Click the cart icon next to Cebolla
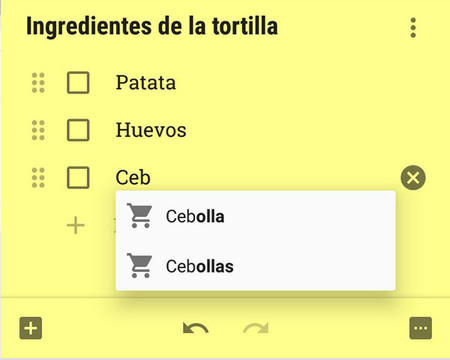The height and width of the screenshot is (360, 450). tap(140, 216)
